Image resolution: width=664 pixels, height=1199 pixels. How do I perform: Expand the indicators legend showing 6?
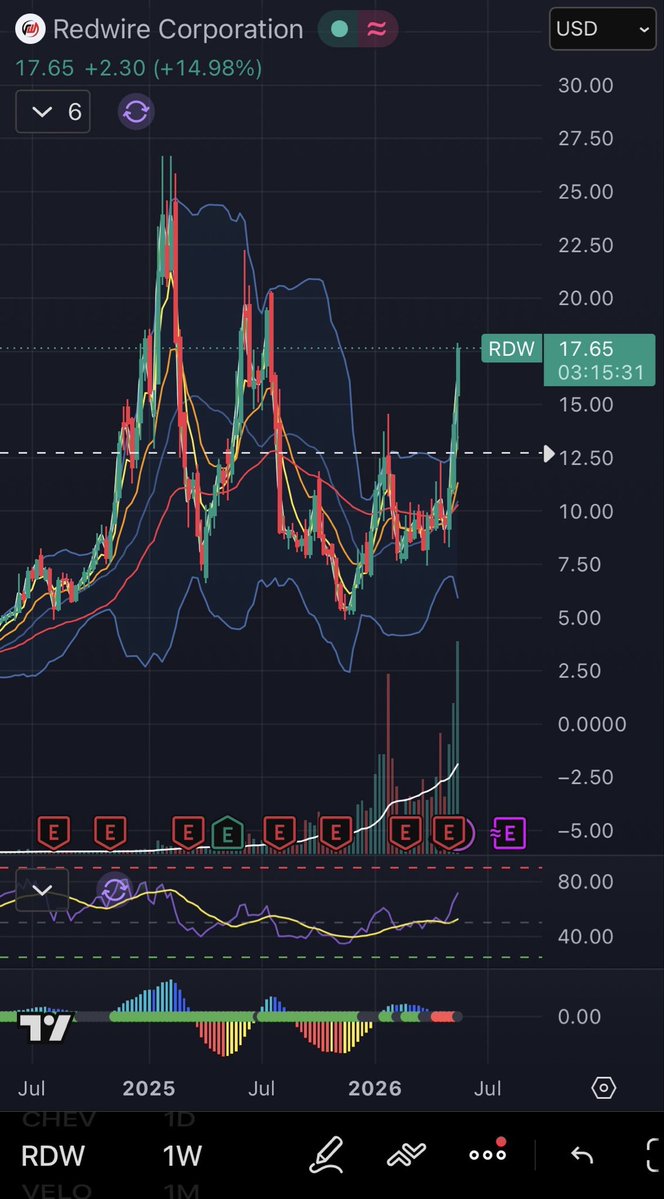(x=54, y=112)
